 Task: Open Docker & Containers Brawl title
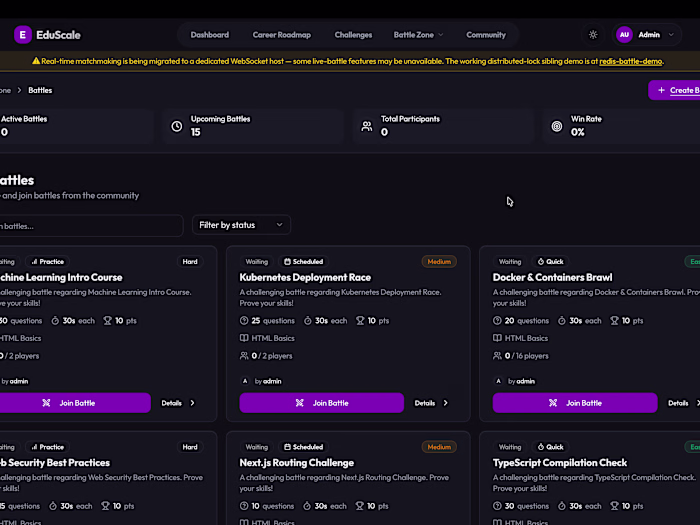coord(552,277)
